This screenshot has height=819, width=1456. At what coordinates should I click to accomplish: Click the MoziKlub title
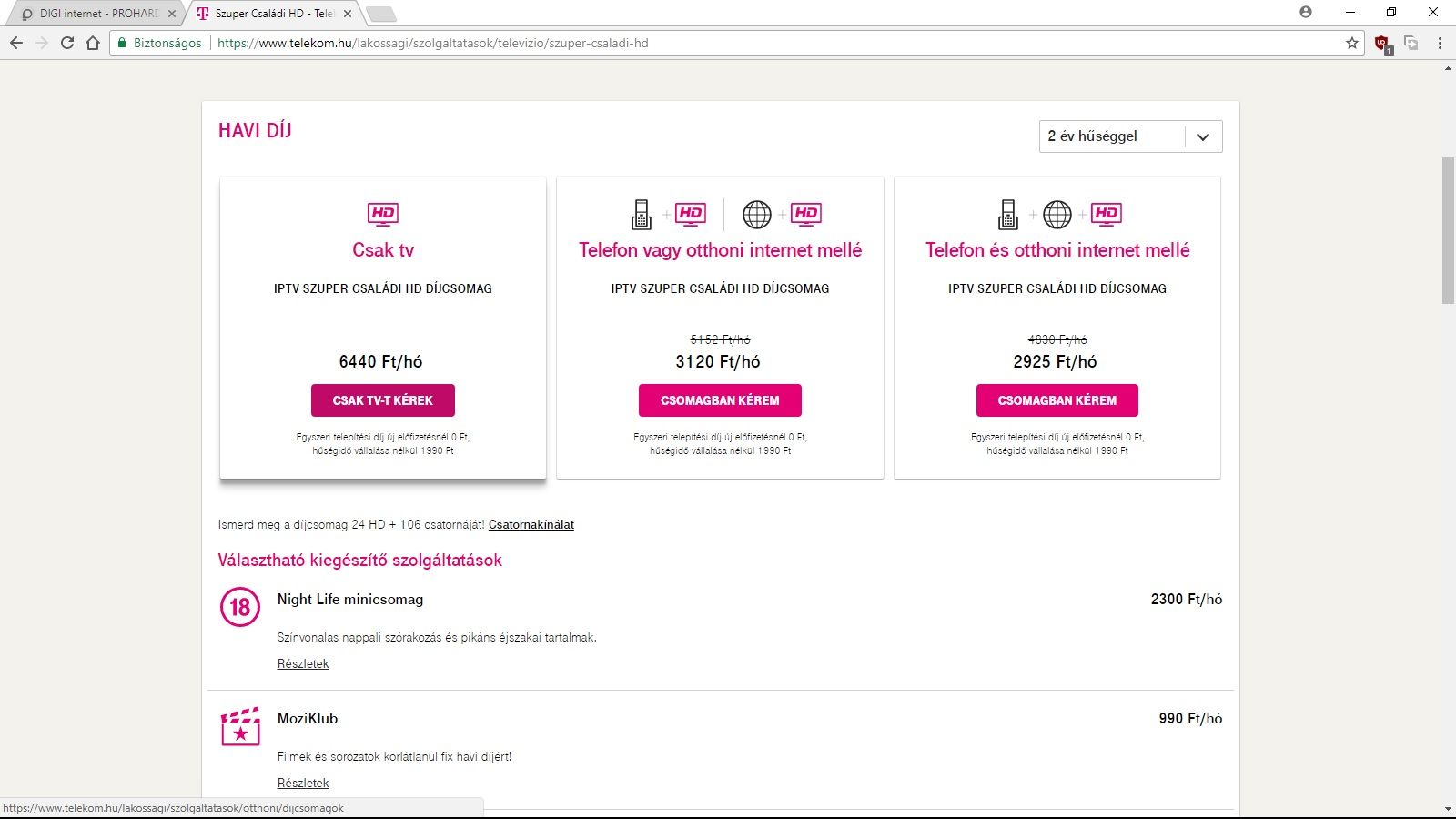[x=308, y=719]
